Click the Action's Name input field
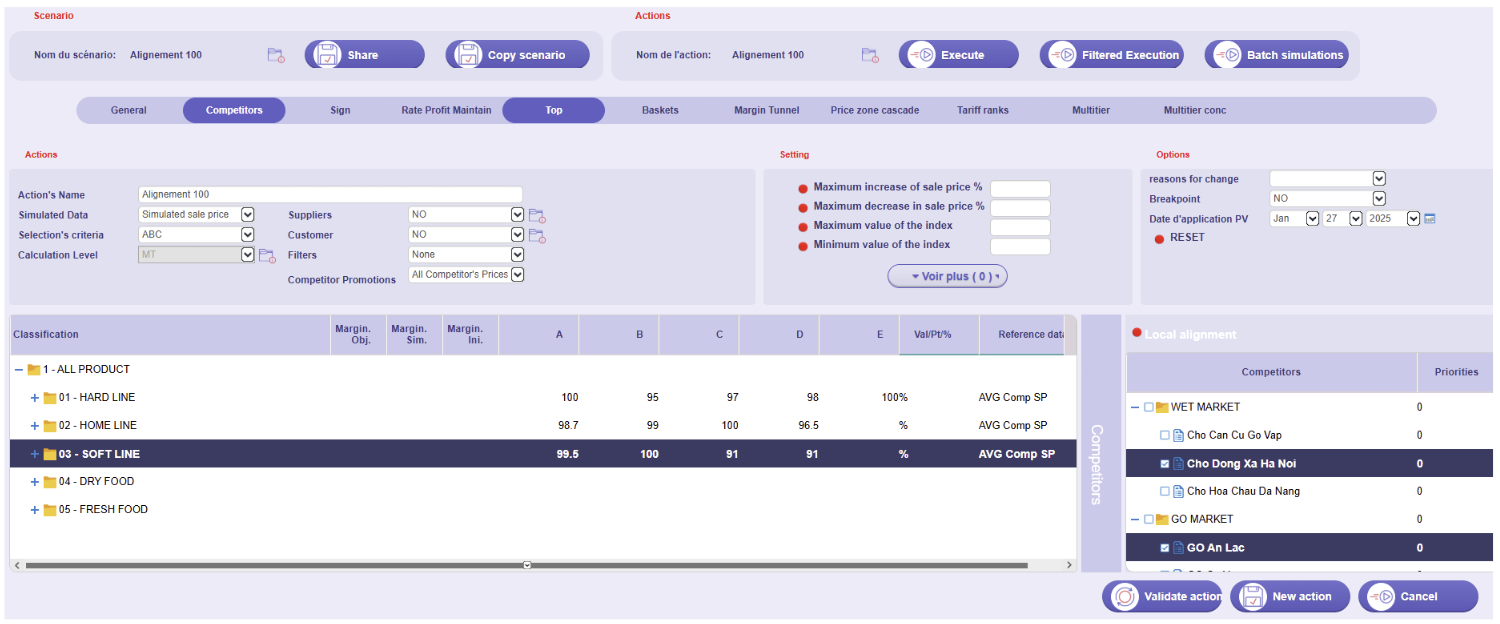Image resolution: width=1500 pixels, height=624 pixels. click(x=330, y=195)
